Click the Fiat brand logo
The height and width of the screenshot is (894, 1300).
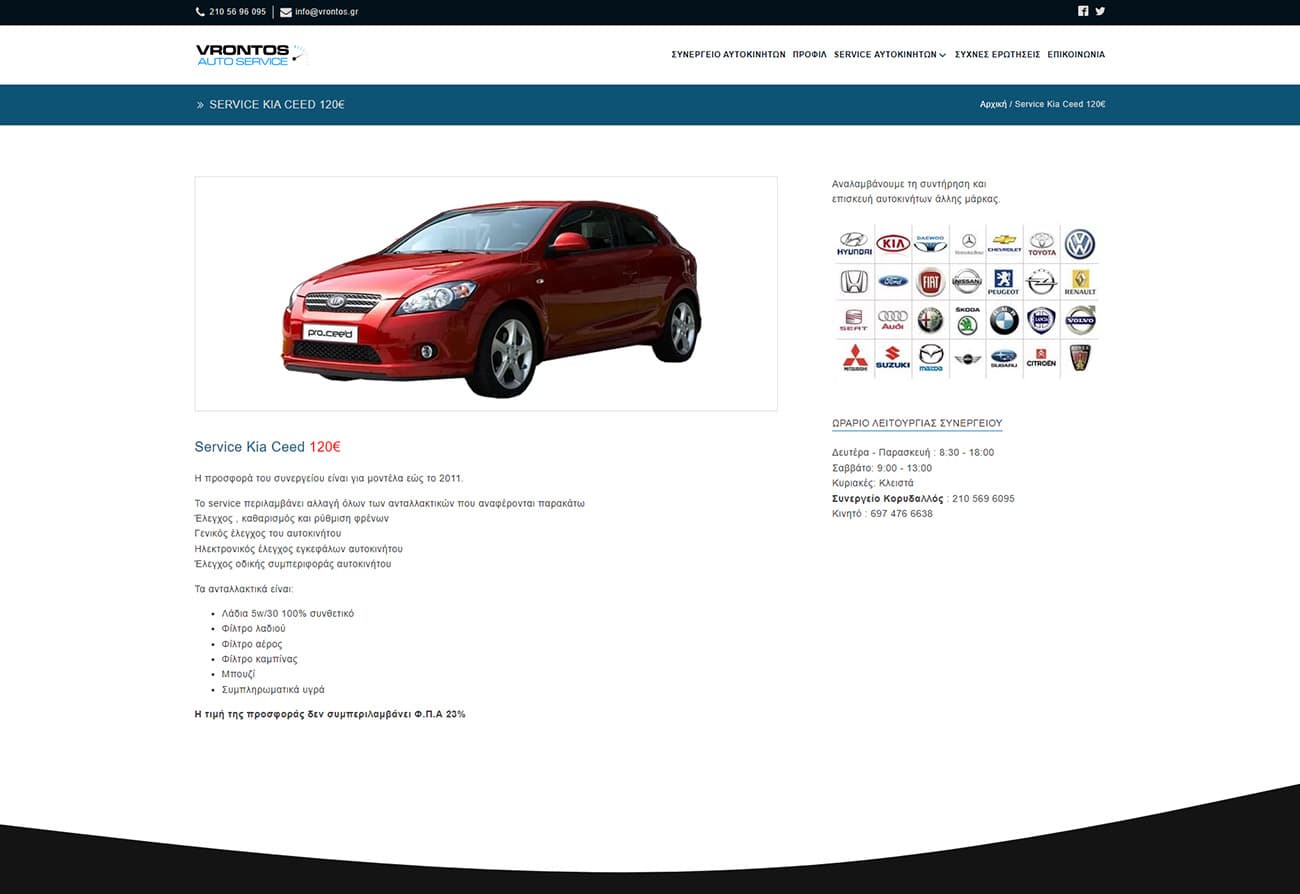click(930, 282)
